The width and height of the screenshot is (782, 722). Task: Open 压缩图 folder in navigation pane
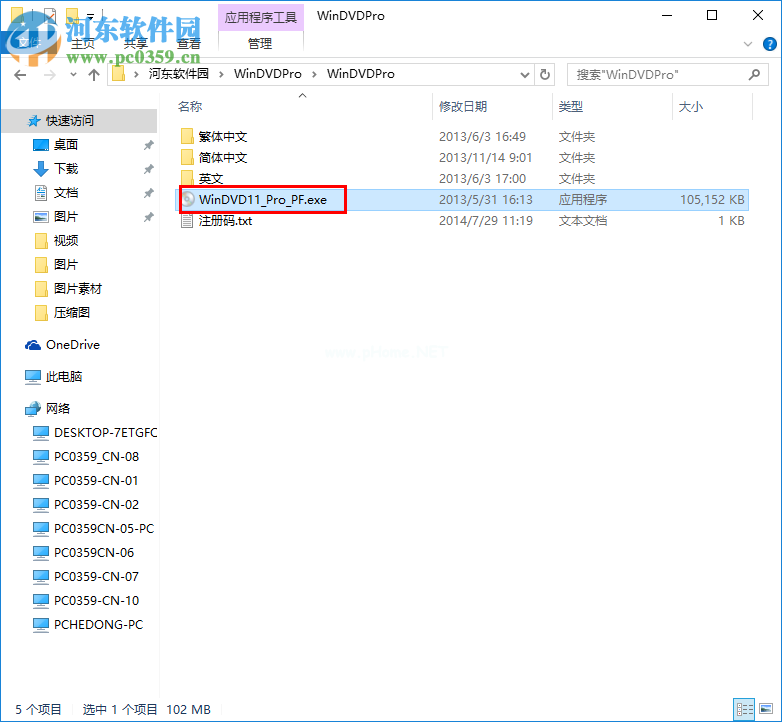tap(72, 312)
